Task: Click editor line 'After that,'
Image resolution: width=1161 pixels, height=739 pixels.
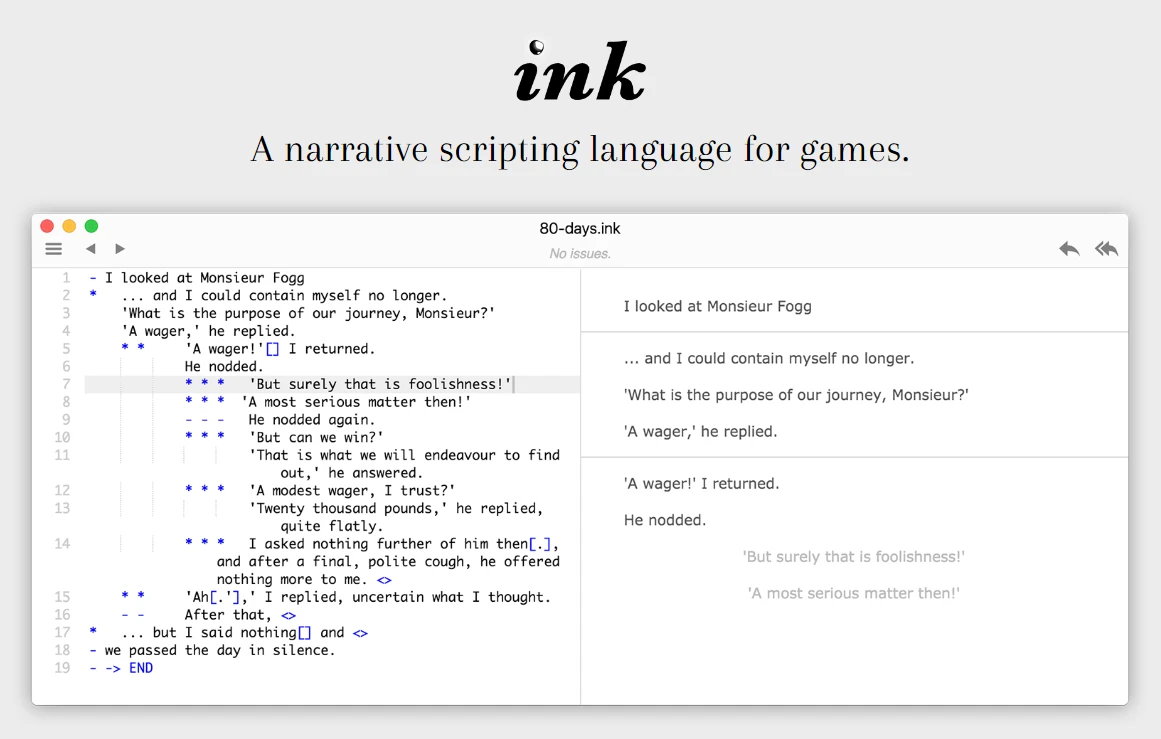Action: point(228,615)
